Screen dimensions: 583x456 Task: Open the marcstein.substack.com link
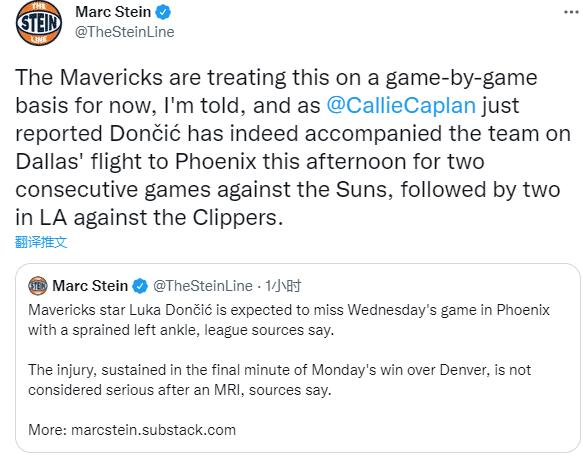pyautogui.click(x=153, y=430)
